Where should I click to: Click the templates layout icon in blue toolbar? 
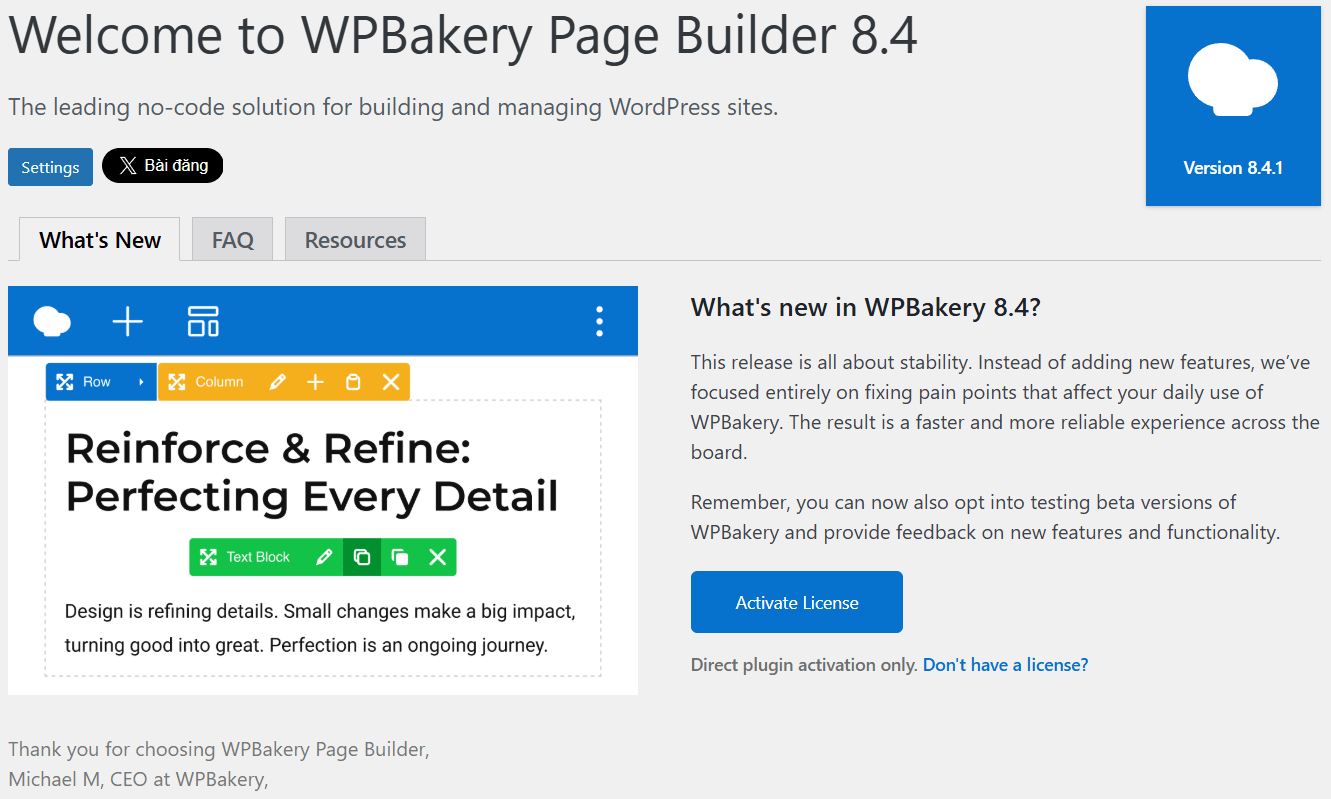click(203, 322)
